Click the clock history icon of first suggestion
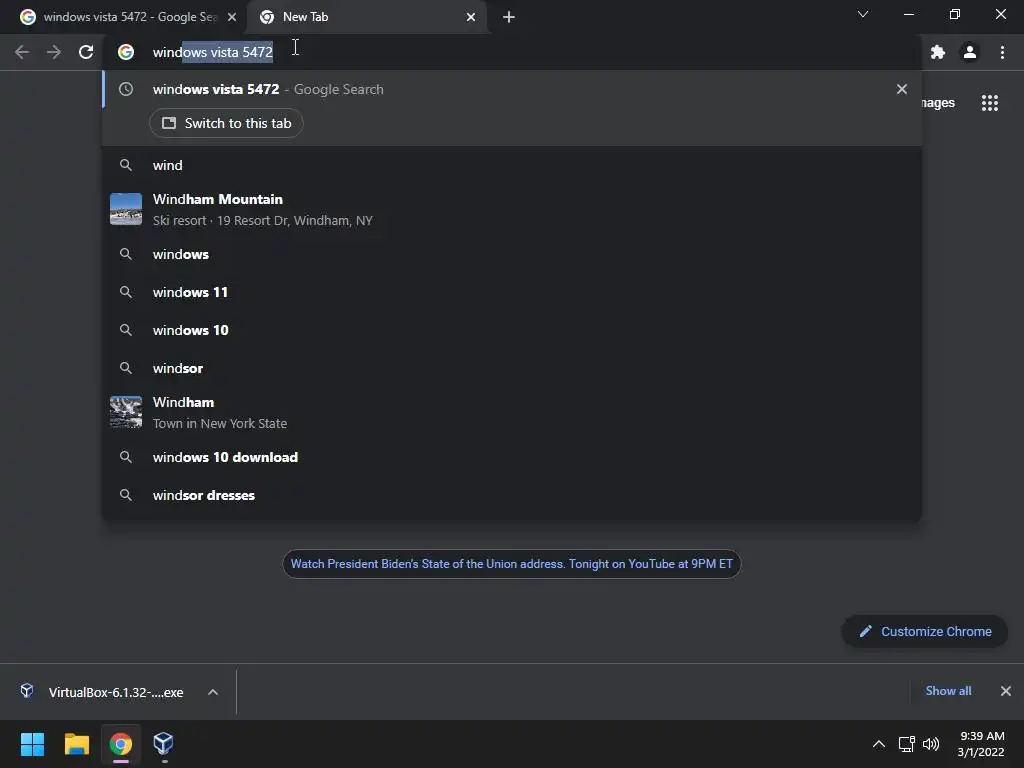This screenshot has height=768, width=1024. [x=126, y=89]
